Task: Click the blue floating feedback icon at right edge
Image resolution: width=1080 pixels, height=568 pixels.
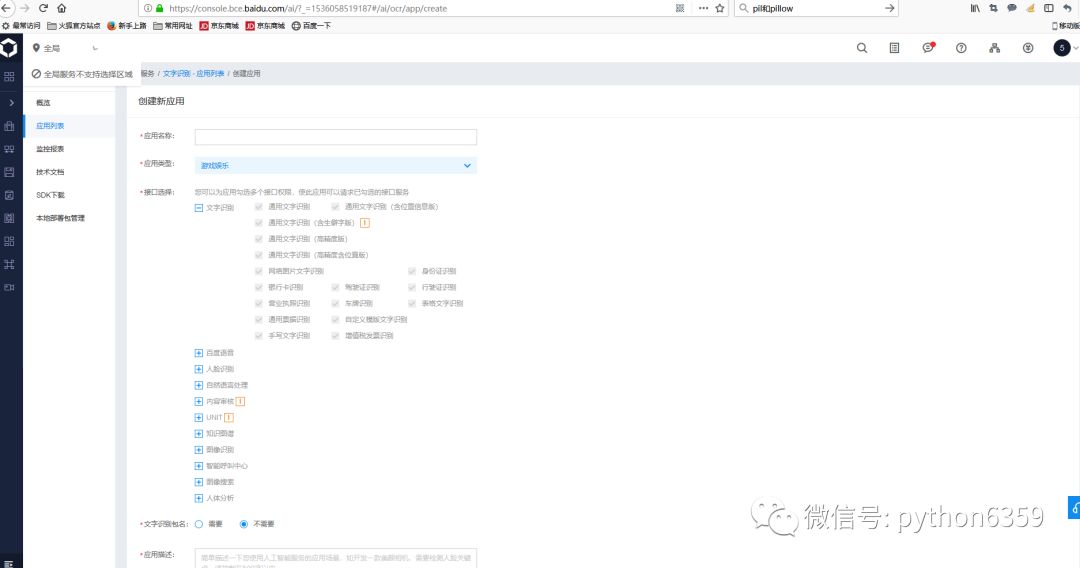Action: 1074,507
